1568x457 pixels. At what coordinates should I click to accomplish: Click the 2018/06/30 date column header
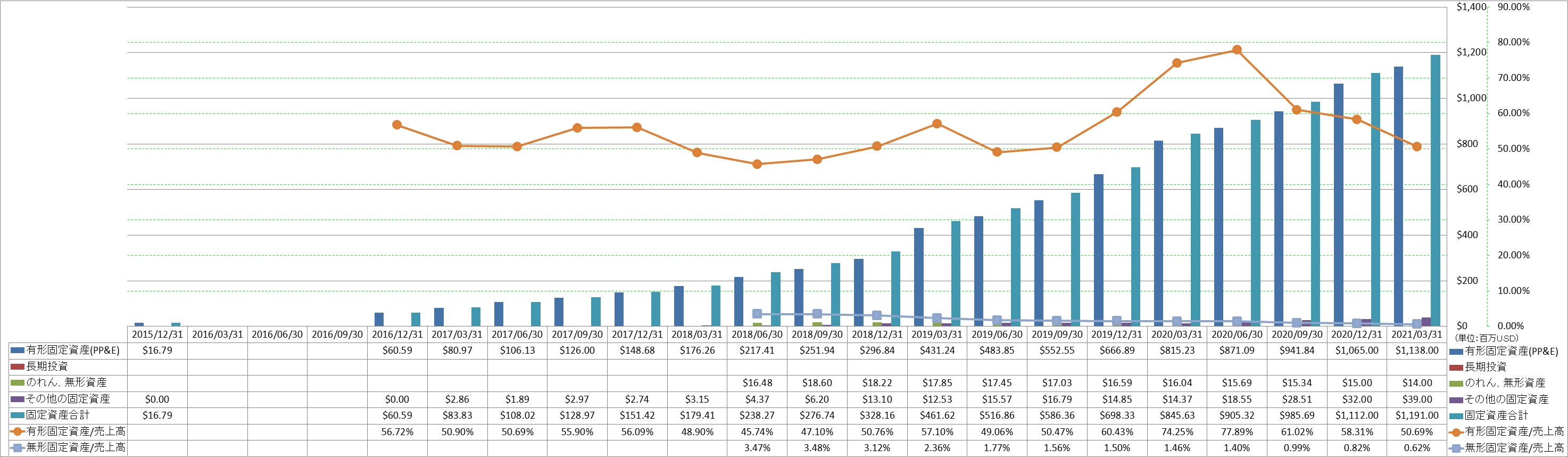coord(757,334)
